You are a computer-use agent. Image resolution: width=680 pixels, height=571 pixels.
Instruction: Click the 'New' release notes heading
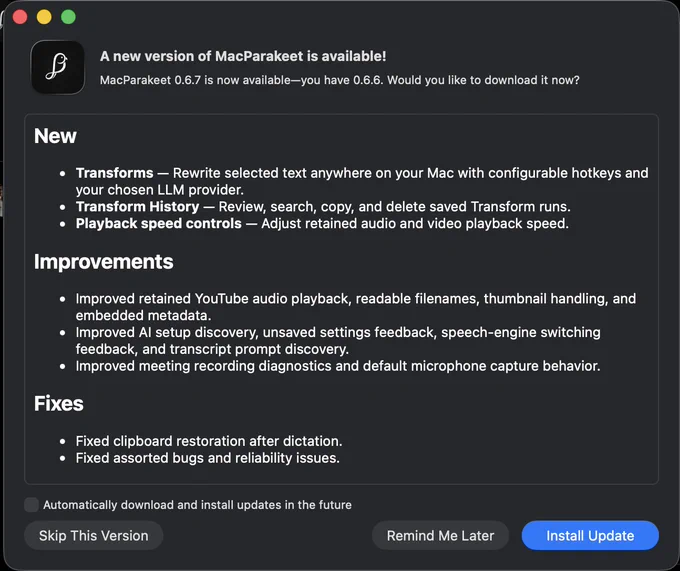[55, 136]
